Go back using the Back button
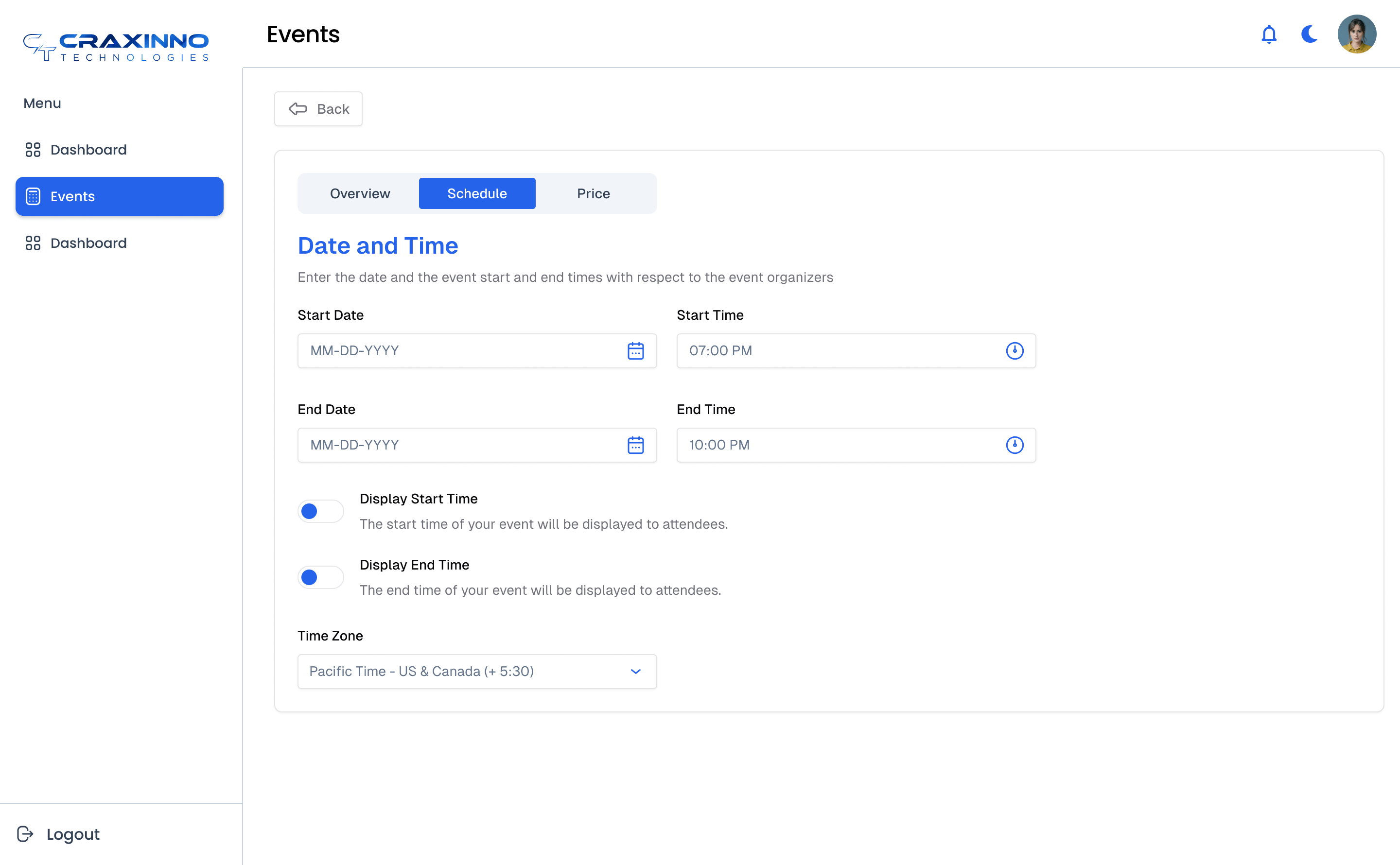This screenshot has height=865, width=1400. coord(318,109)
